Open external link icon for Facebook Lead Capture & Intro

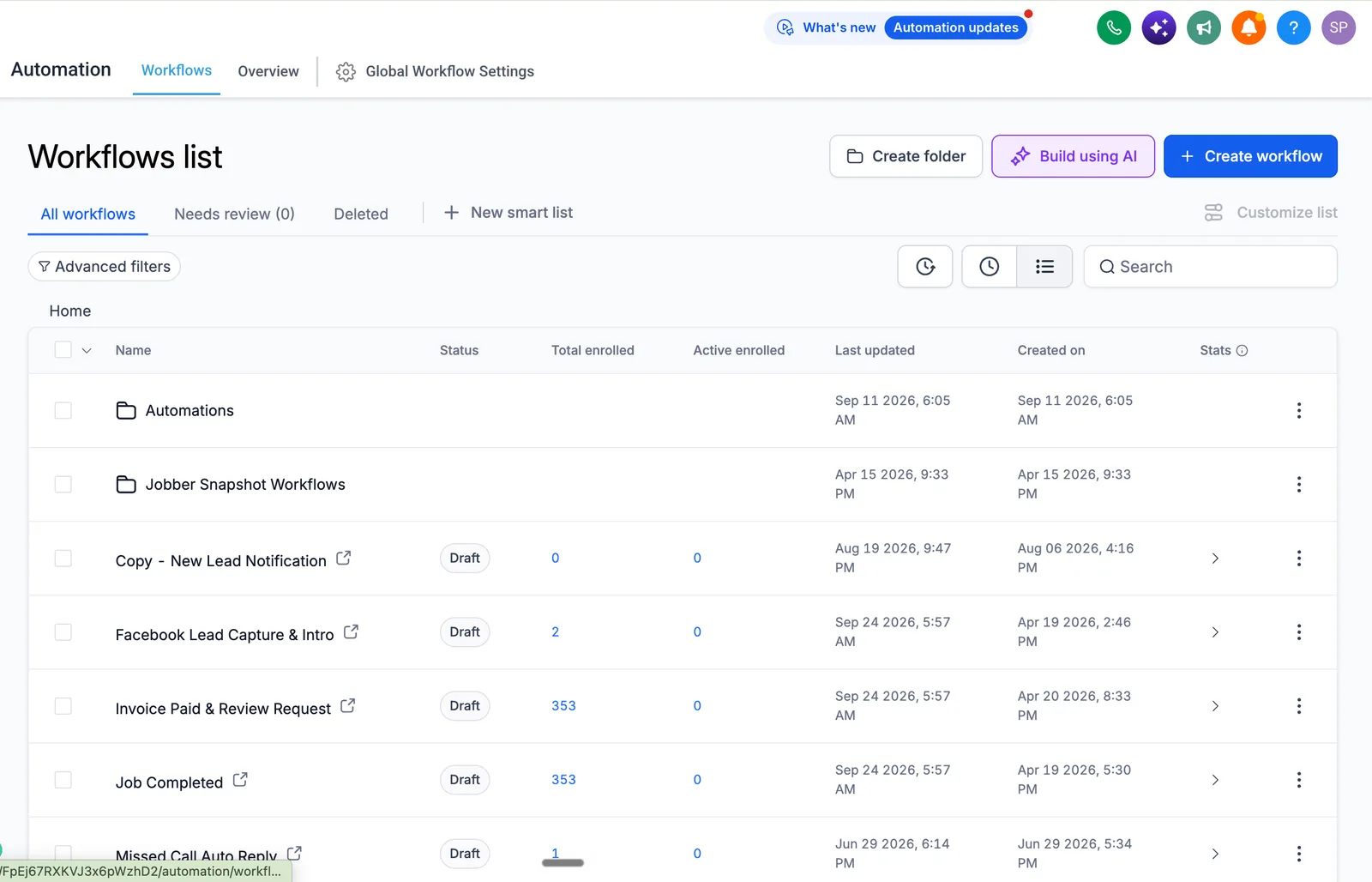pos(351,631)
